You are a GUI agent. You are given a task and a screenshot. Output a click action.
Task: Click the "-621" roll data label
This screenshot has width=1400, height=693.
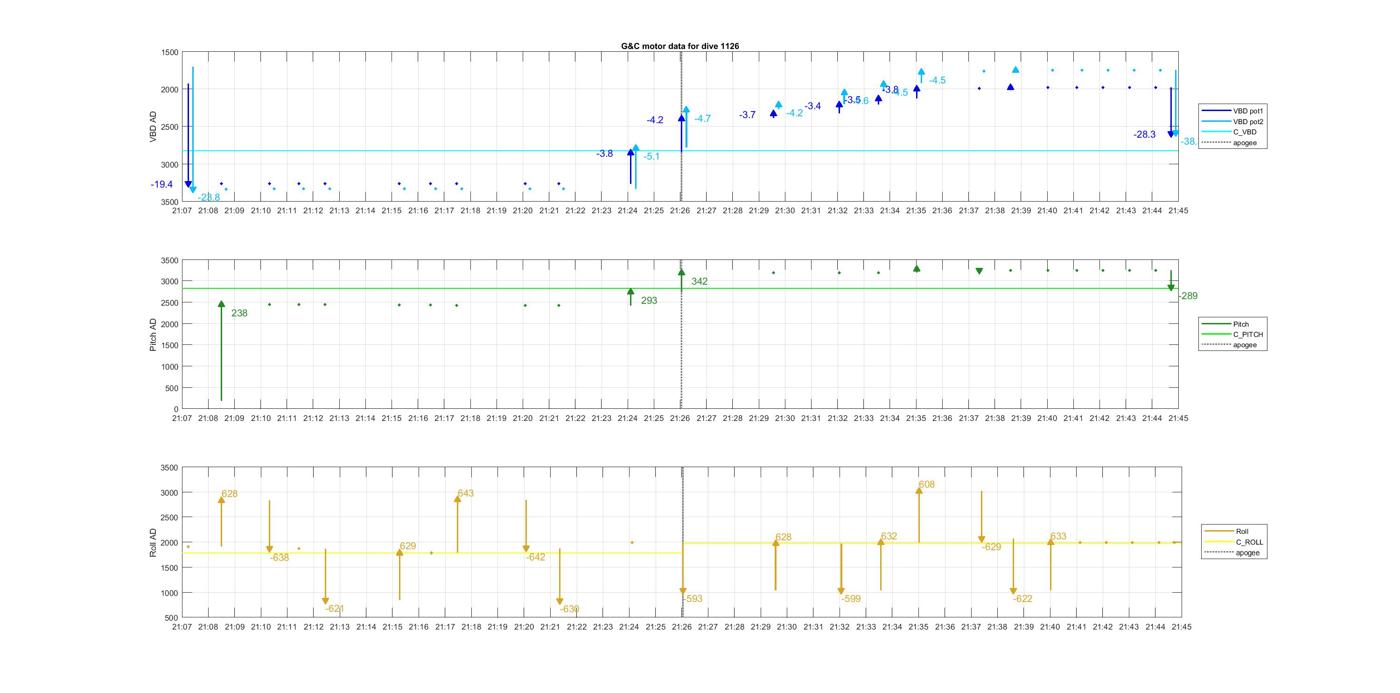pyautogui.click(x=335, y=609)
